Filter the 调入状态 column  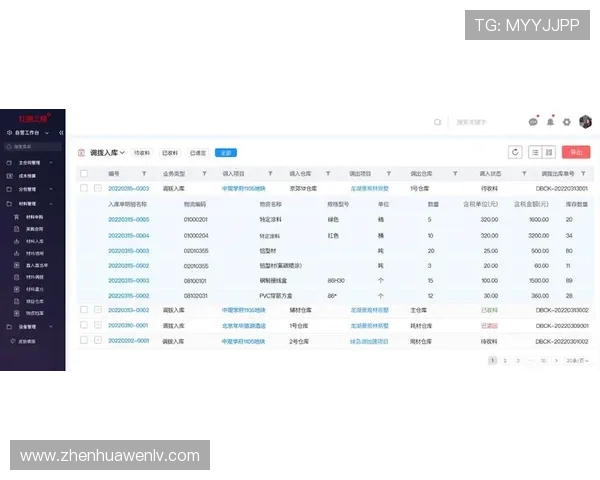click(524, 173)
